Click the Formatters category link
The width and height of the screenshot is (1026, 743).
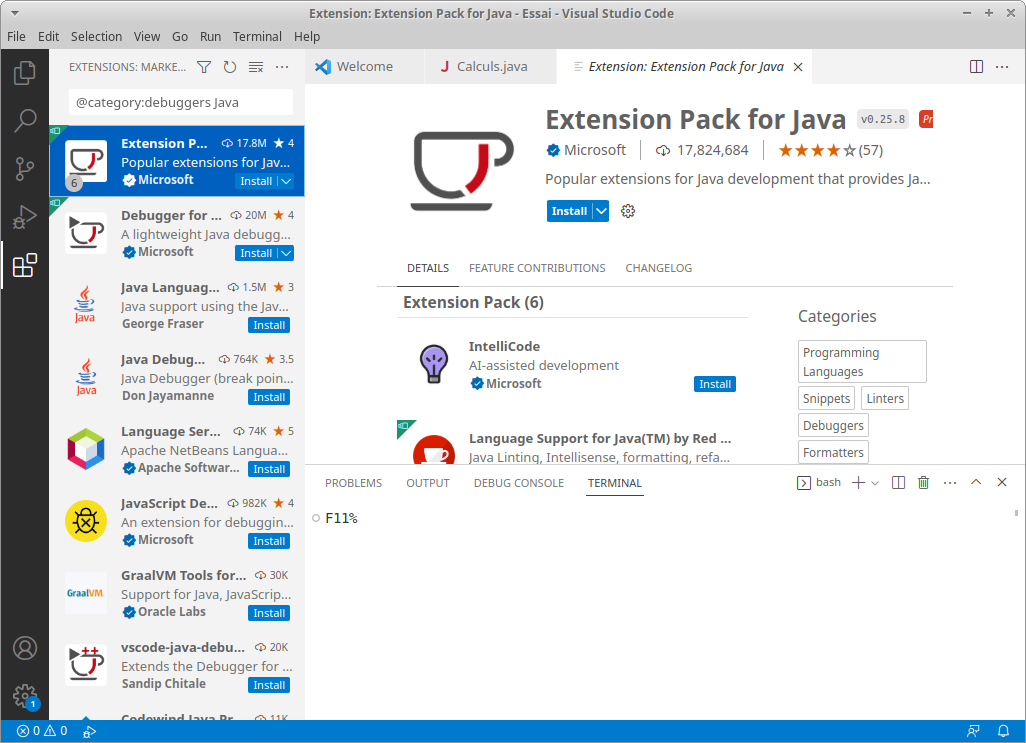pos(833,453)
